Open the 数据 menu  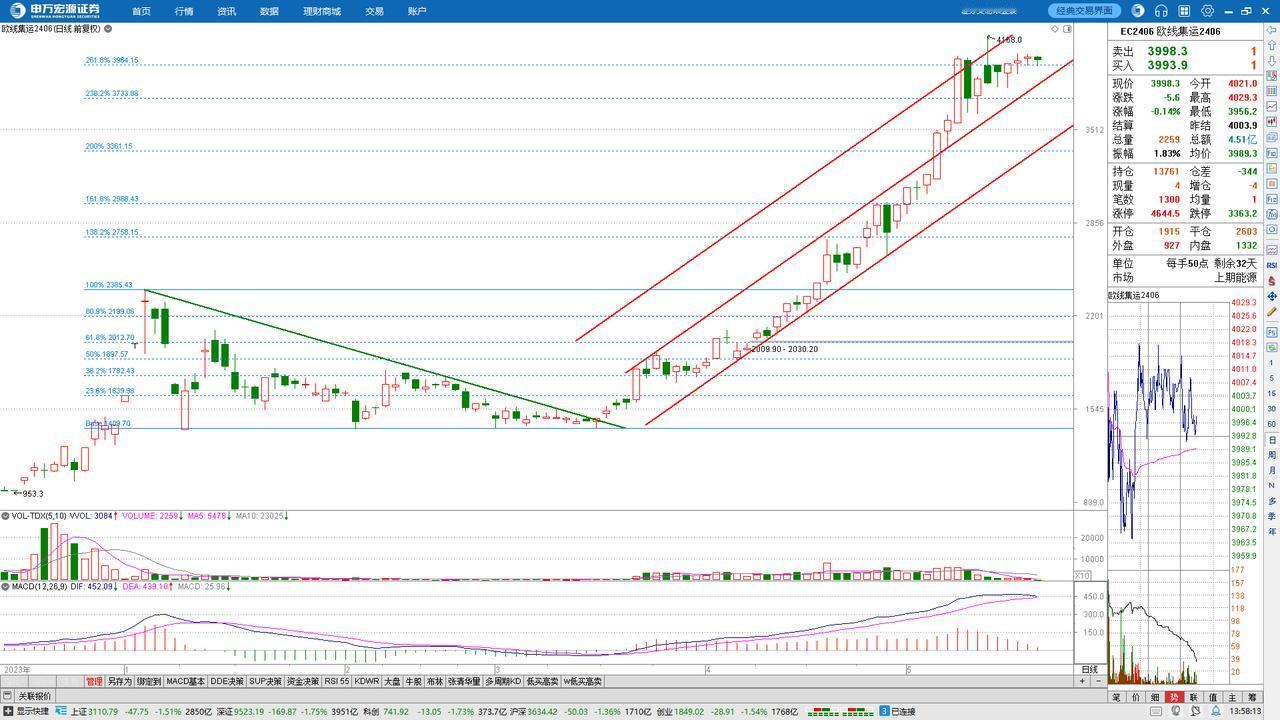[x=269, y=11]
